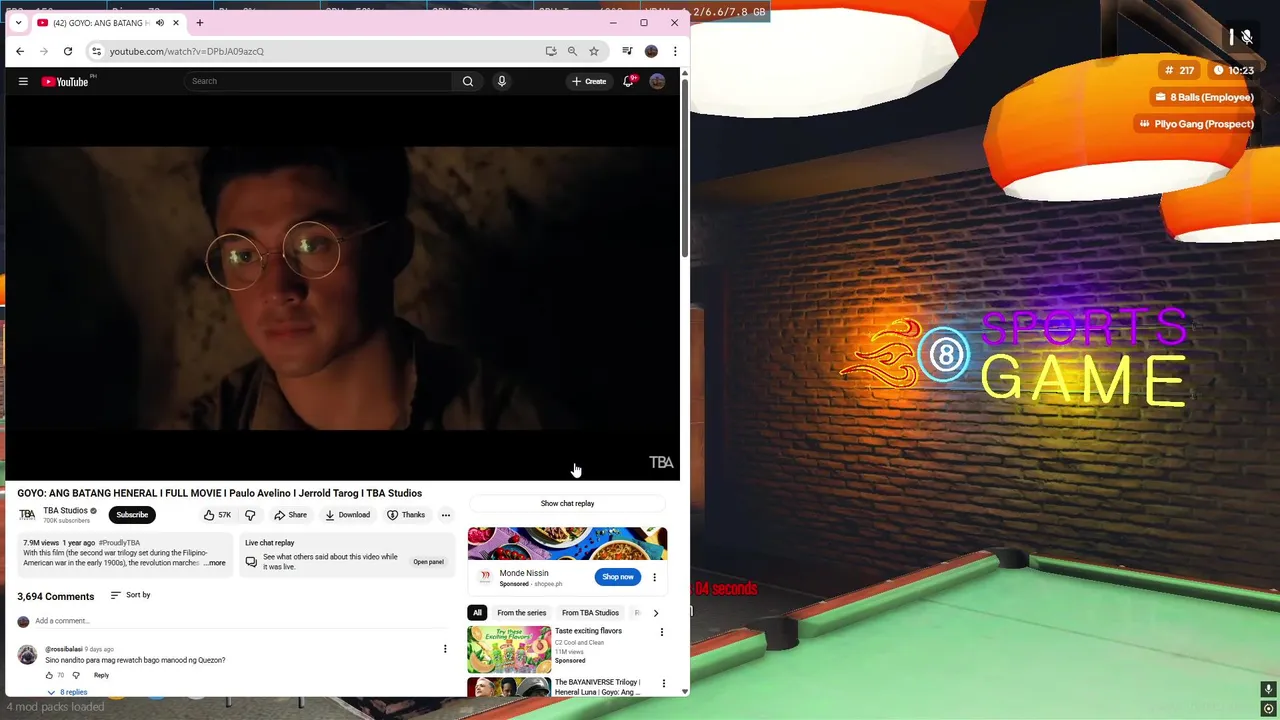Reload the YouTube page
This screenshot has width=1280, height=720.
(x=67, y=51)
